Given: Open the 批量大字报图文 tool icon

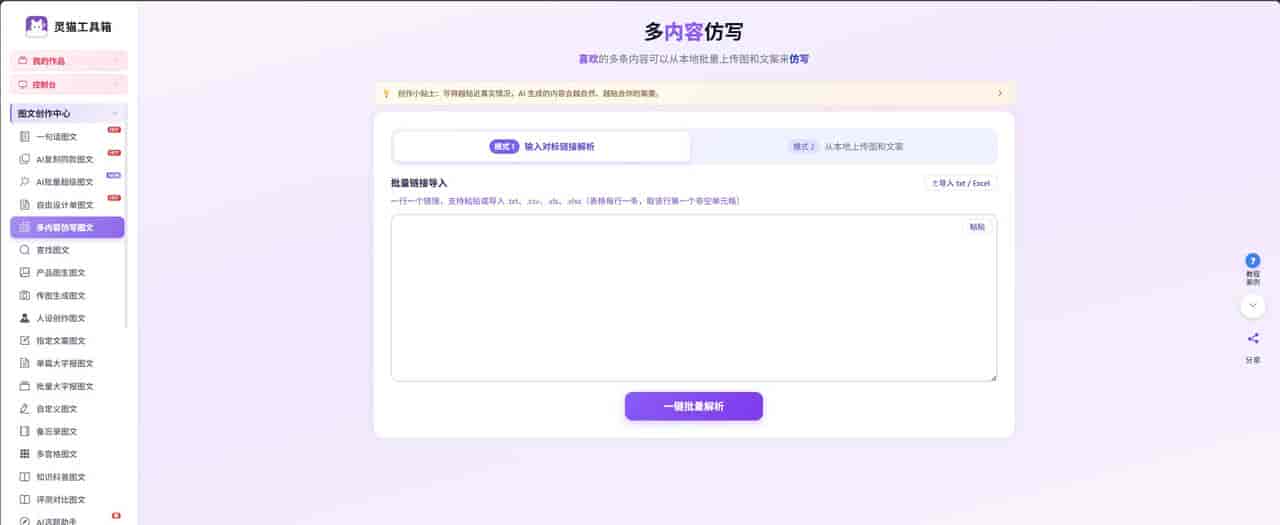Looking at the screenshot, I should pyautogui.click(x=25, y=386).
